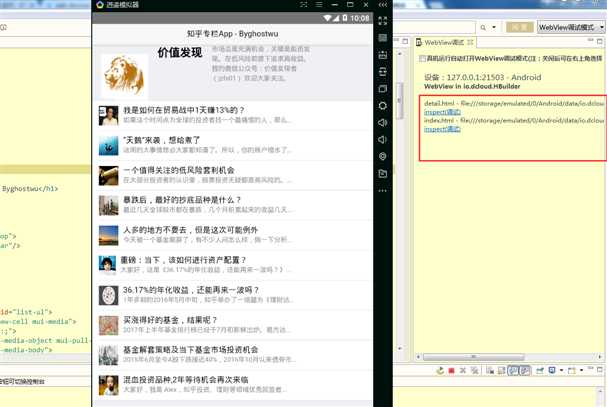Minimize the WebView debug panel

591,40
